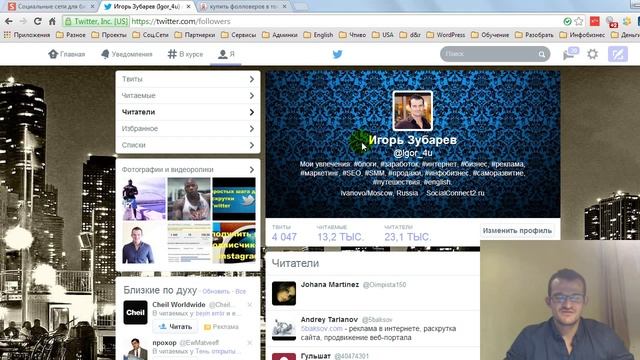Open Twitter settings gear menu
This screenshot has height=360, width=640.
click(592, 54)
